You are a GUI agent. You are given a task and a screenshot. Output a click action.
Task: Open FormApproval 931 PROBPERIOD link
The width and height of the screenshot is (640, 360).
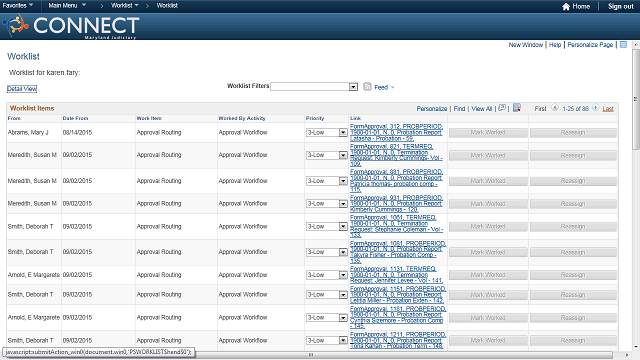(x=396, y=204)
